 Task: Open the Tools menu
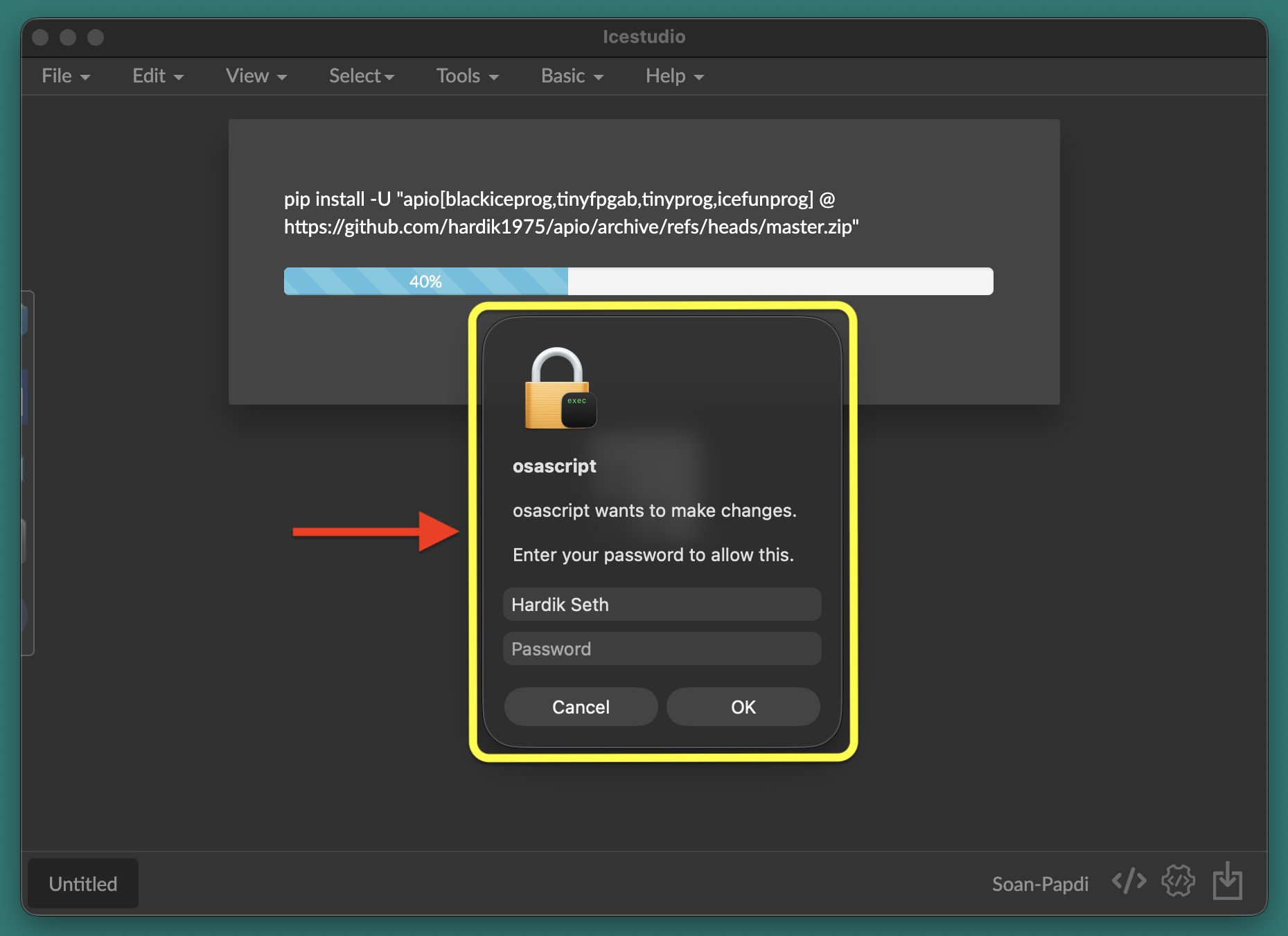(x=468, y=76)
